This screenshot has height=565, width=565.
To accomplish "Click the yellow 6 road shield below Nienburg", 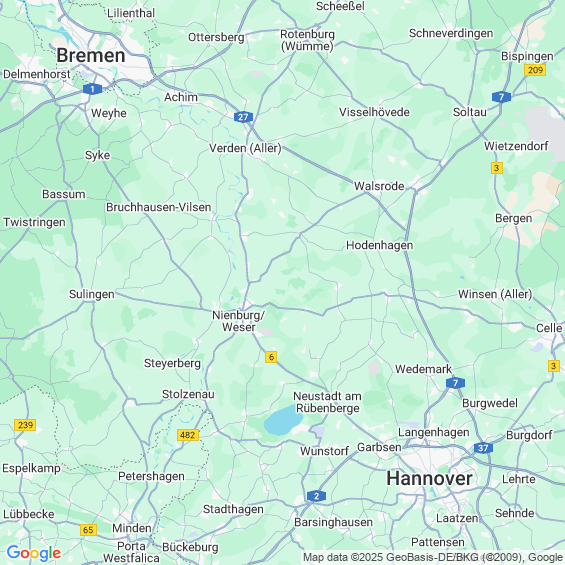I will coord(271,357).
